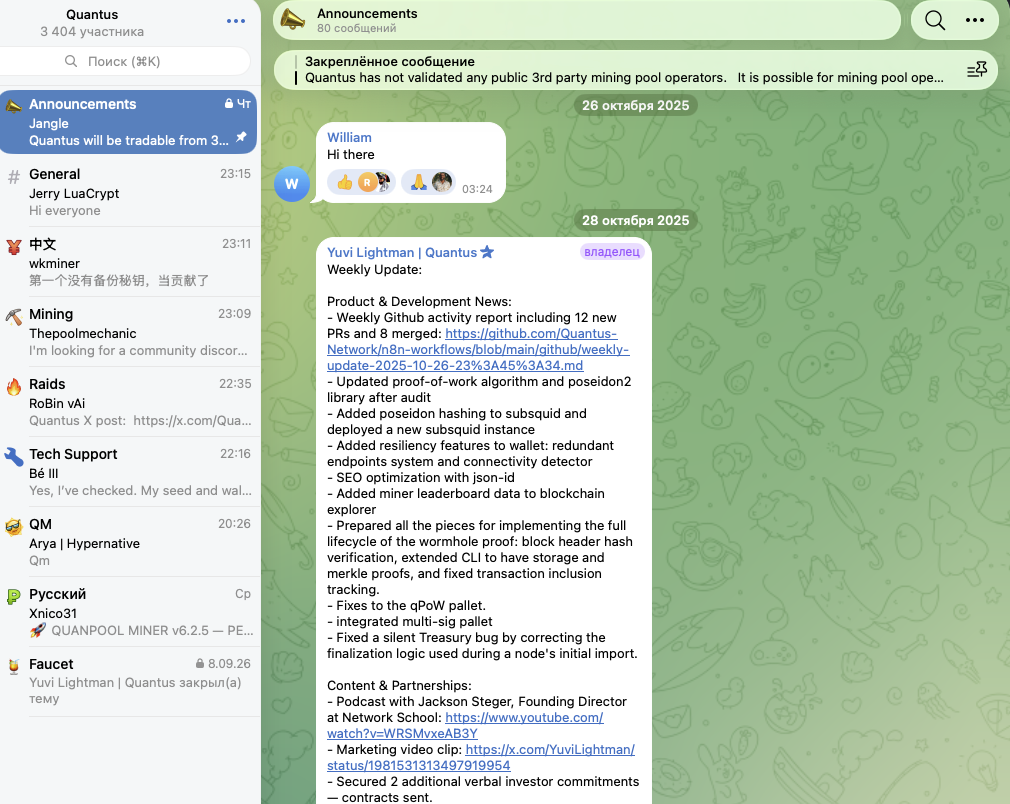
Task: Click sender name William
Action: point(349,137)
